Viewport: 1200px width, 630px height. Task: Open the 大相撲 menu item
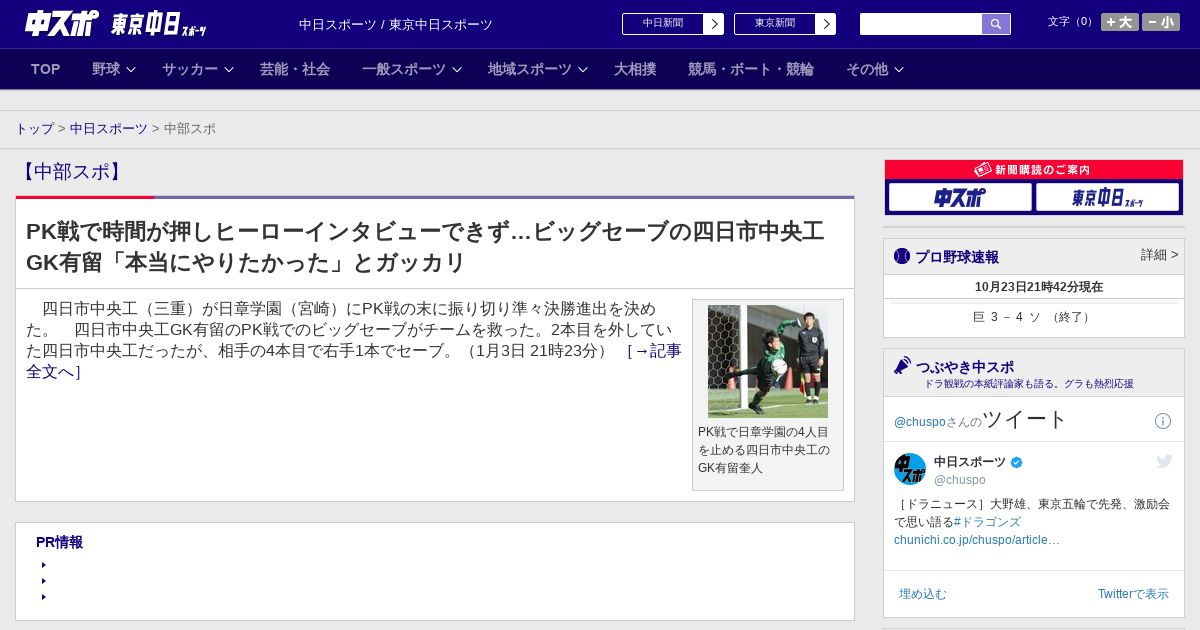point(635,69)
